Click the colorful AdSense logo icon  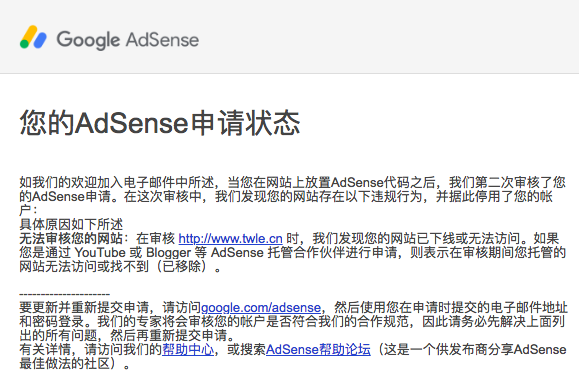[33, 37]
